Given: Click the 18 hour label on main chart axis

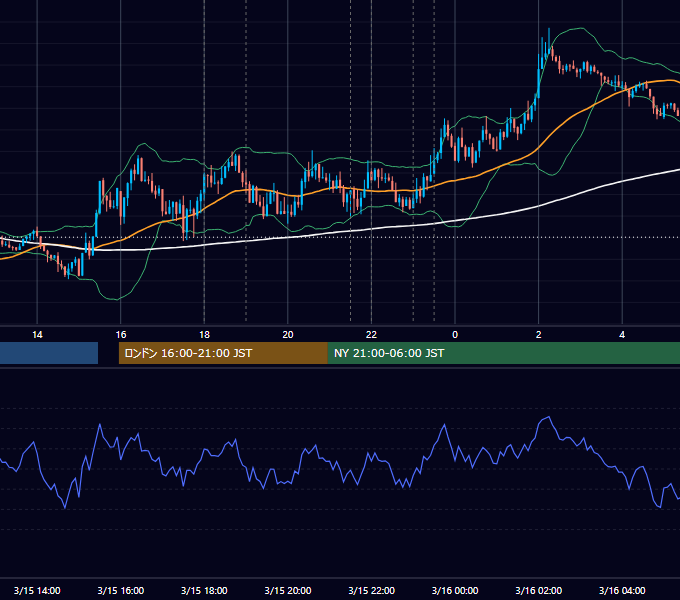Looking at the screenshot, I should click(204, 335).
